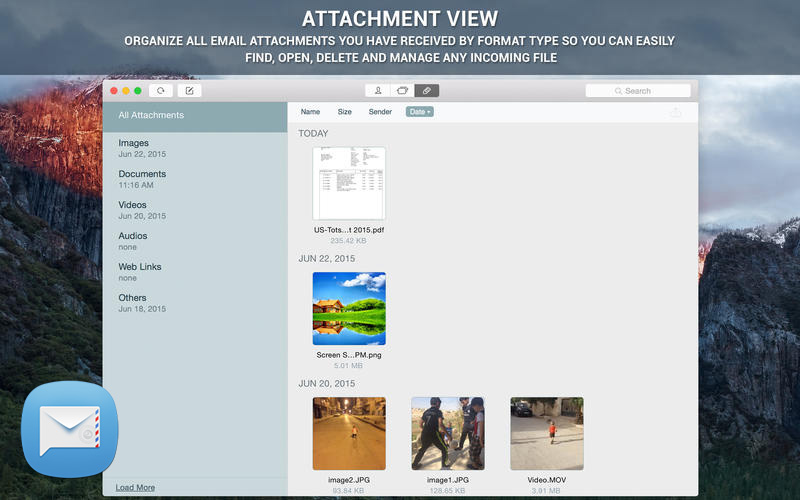Click the JUN 22, 2015 section header
Screen dimensions: 800x500
click(x=327, y=259)
